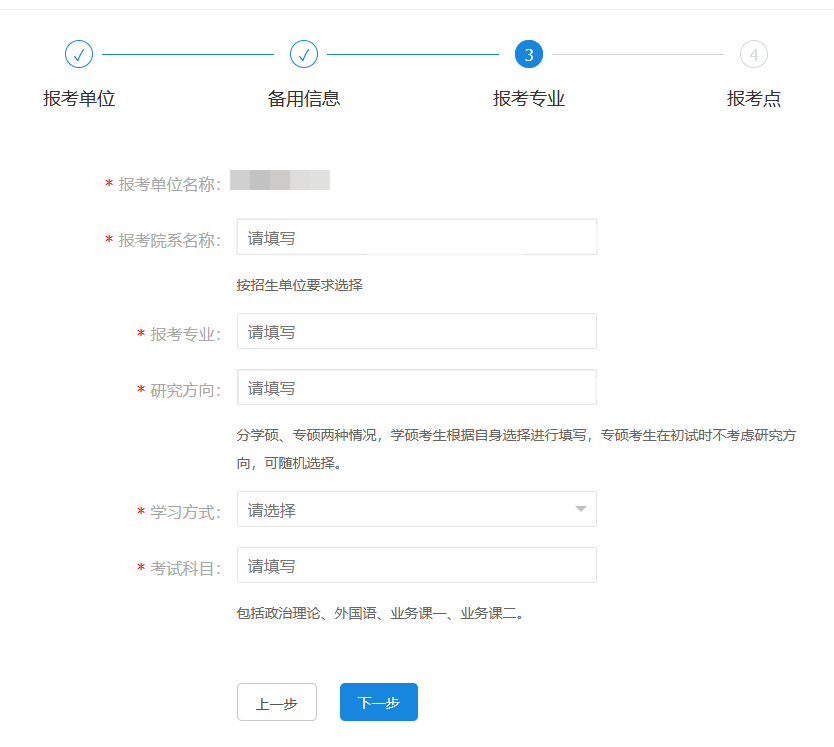This screenshot has height=747, width=834.
Task: Click the checkmark circle above 报考单位
Action: pyautogui.click(x=78, y=54)
